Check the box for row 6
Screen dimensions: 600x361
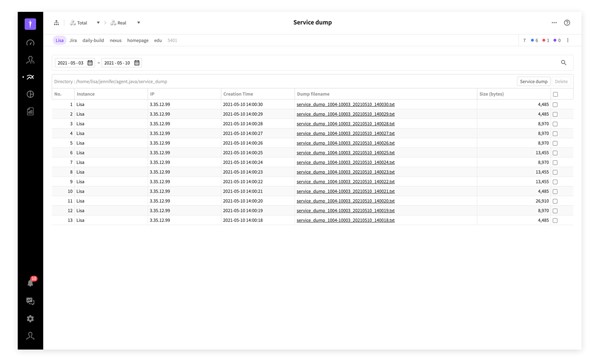pyautogui.click(x=555, y=153)
